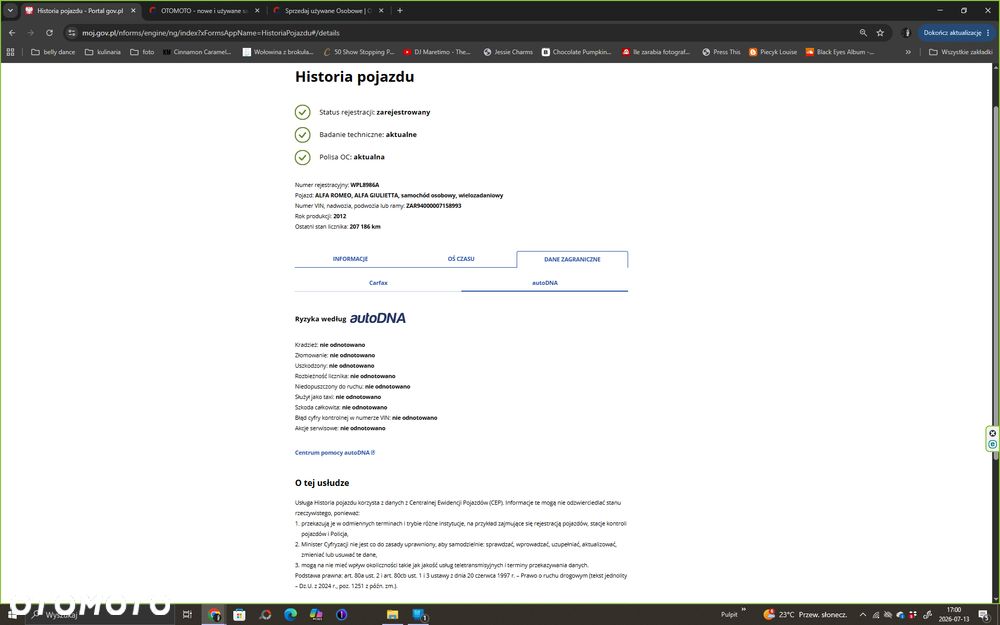Select the Carfax sub-tab
The width and height of the screenshot is (1000, 625).
pyautogui.click(x=378, y=283)
